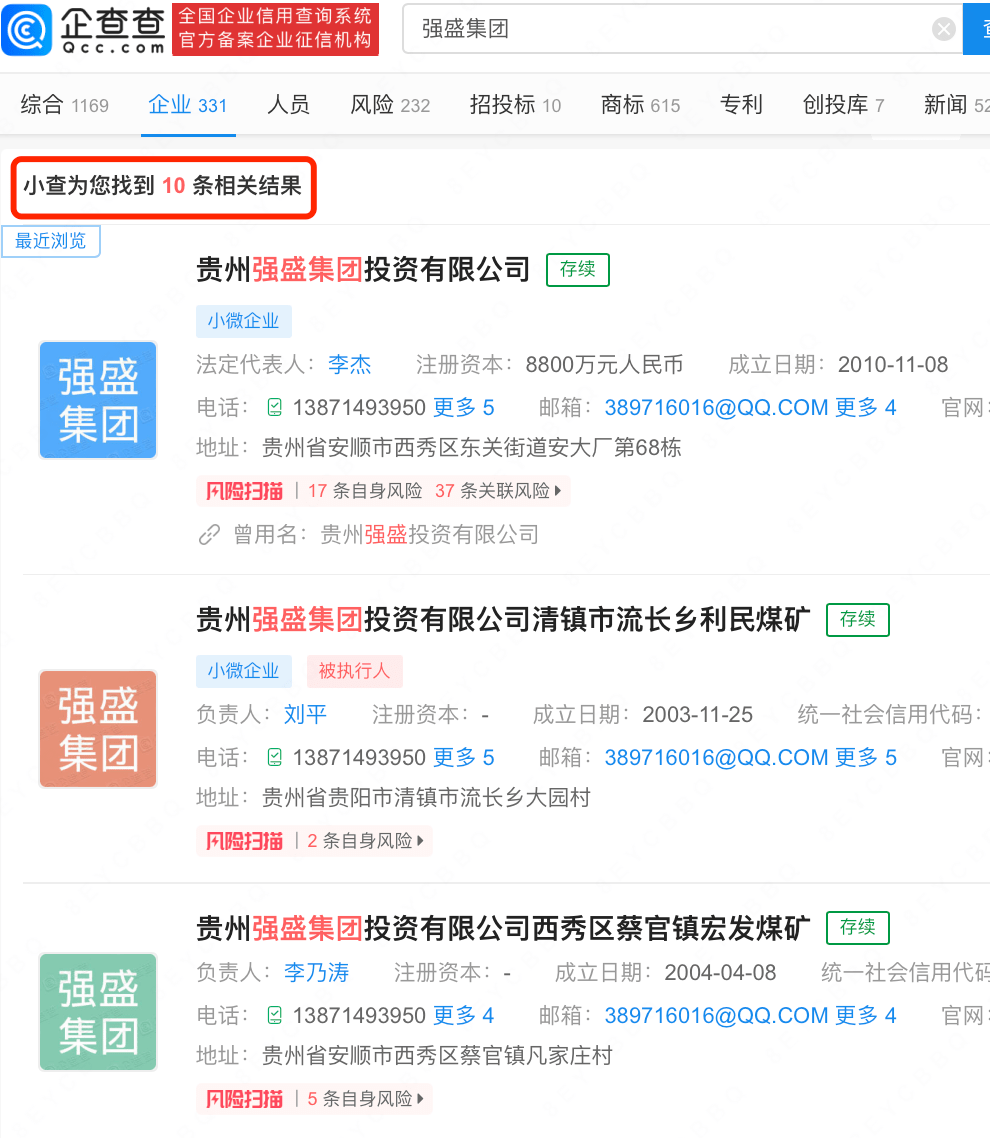Image resolution: width=990 pixels, height=1138 pixels.
Task: Click 更多 4 emails for 贵州强盛集团投资有限公司
Action: tap(866, 408)
